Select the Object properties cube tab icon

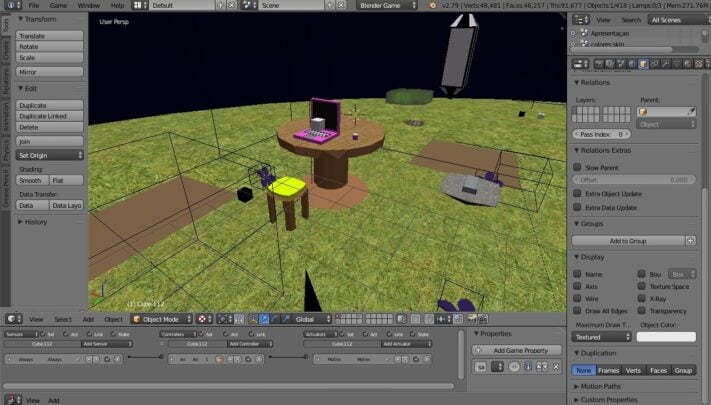tap(642, 63)
